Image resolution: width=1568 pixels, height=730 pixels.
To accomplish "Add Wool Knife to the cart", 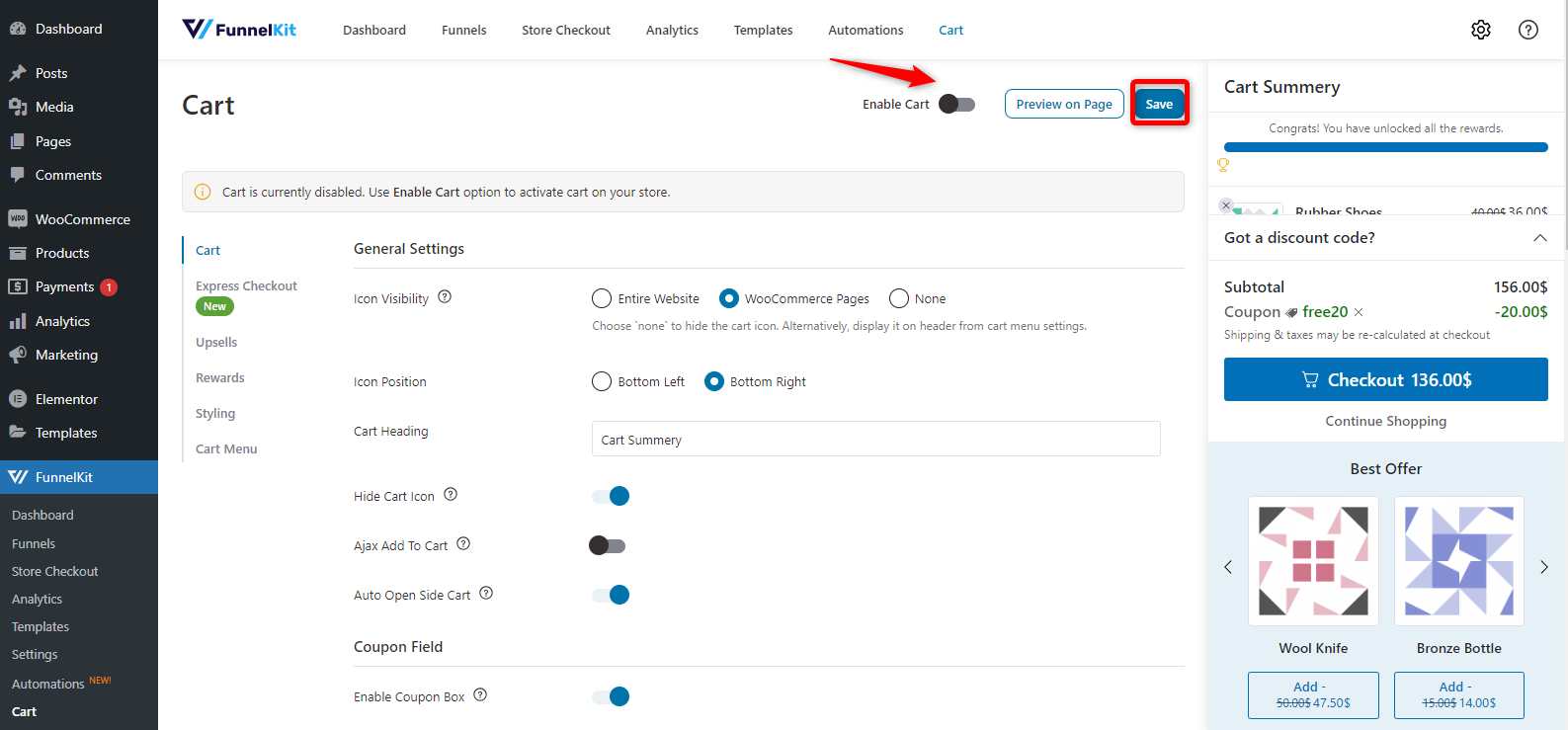I will (1313, 694).
